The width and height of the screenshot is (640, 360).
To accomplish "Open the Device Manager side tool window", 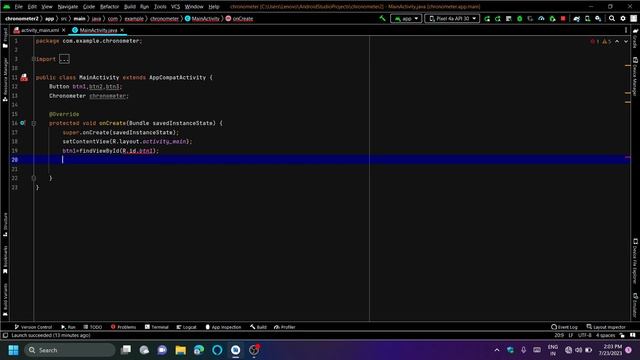I will click(x=635, y=77).
